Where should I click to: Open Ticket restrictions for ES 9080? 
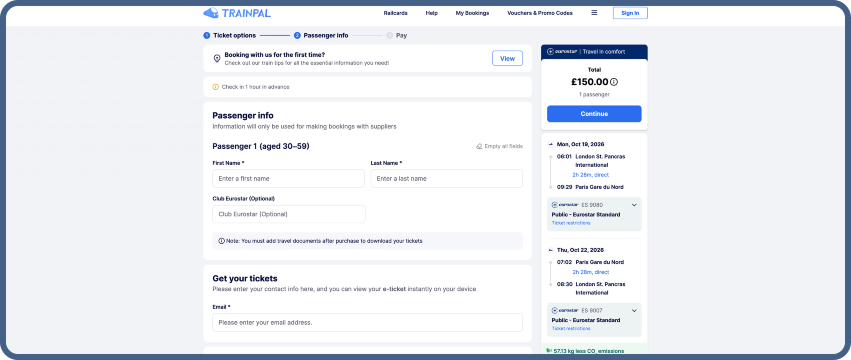tap(571, 223)
